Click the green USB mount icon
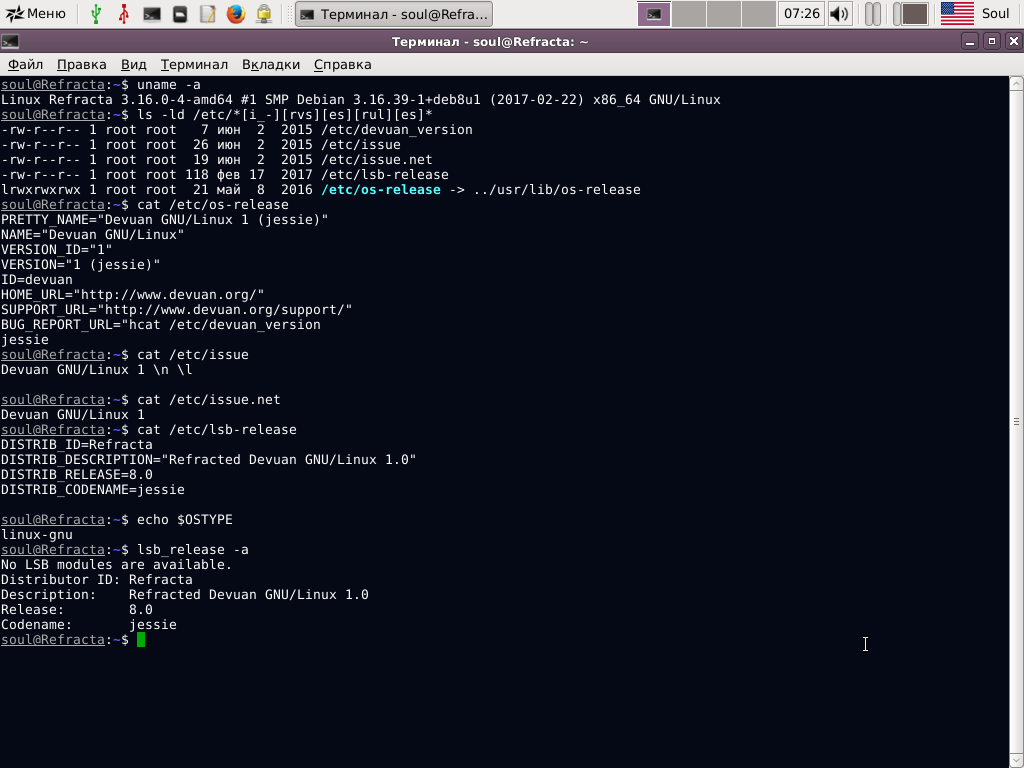The width and height of the screenshot is (1024, 768). click(96, 14)
